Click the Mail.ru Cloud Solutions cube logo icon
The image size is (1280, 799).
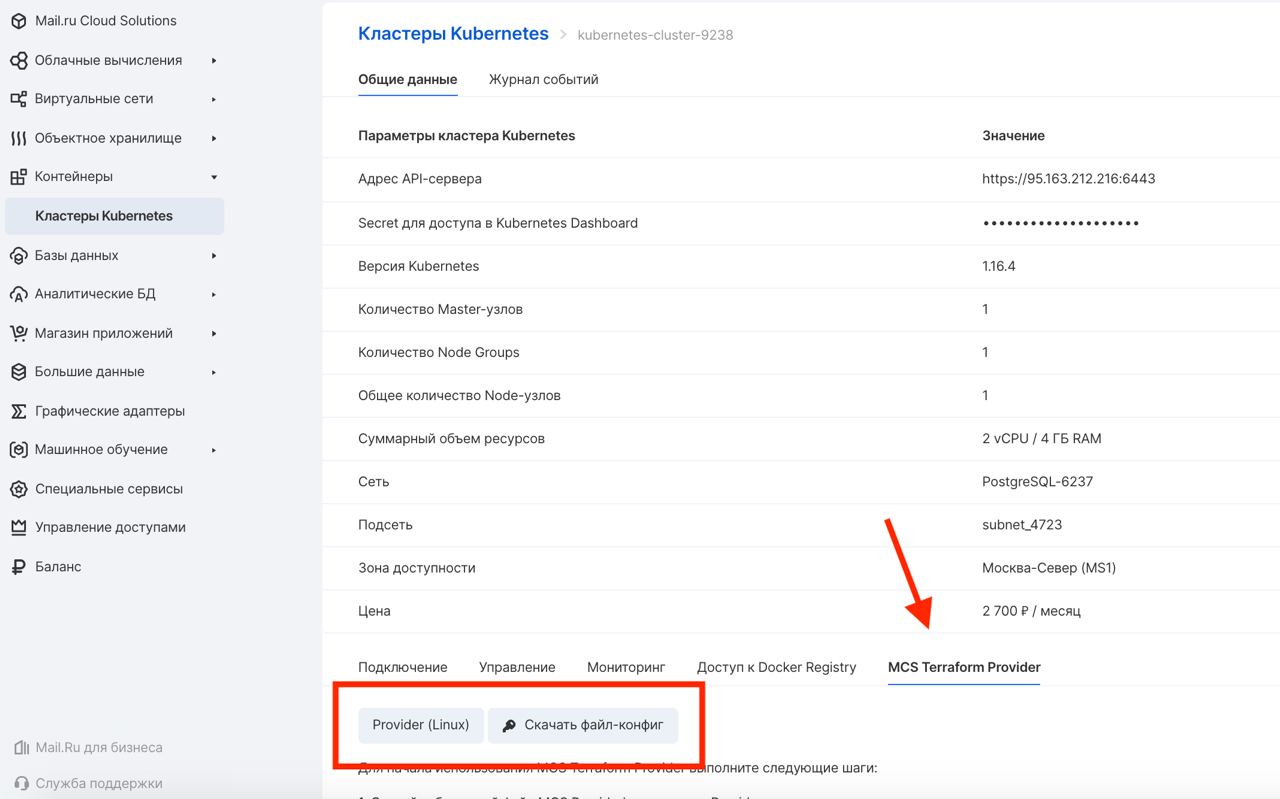point(18,21)
